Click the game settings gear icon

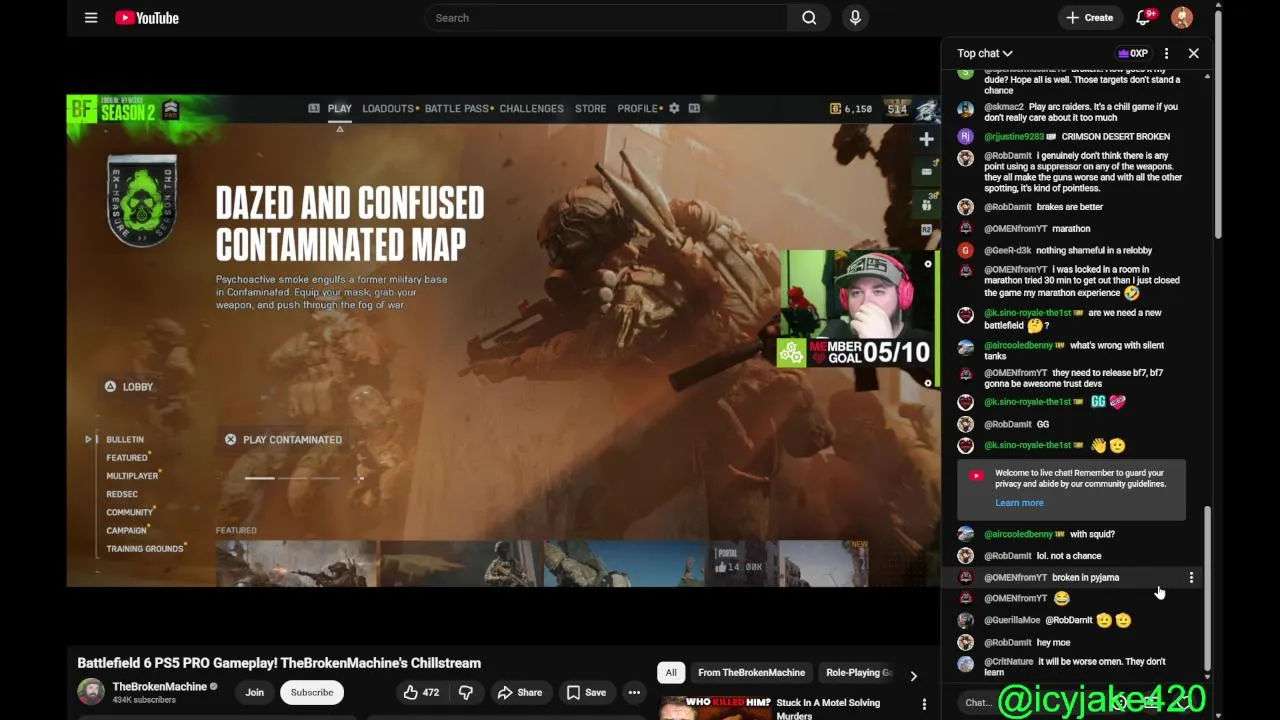[x=674, y=108]
